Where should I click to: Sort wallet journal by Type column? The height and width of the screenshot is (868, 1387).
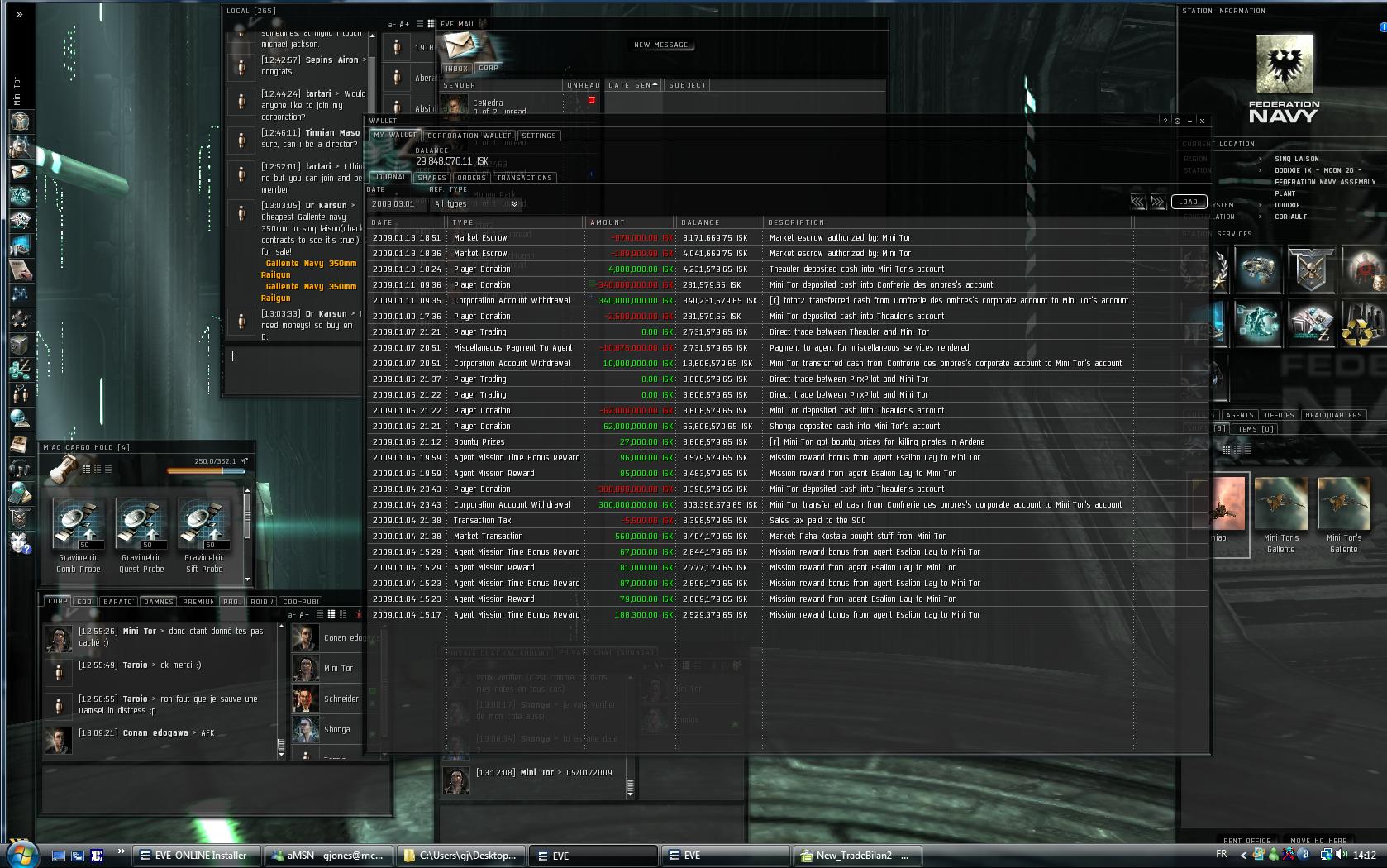pos(516,222)
